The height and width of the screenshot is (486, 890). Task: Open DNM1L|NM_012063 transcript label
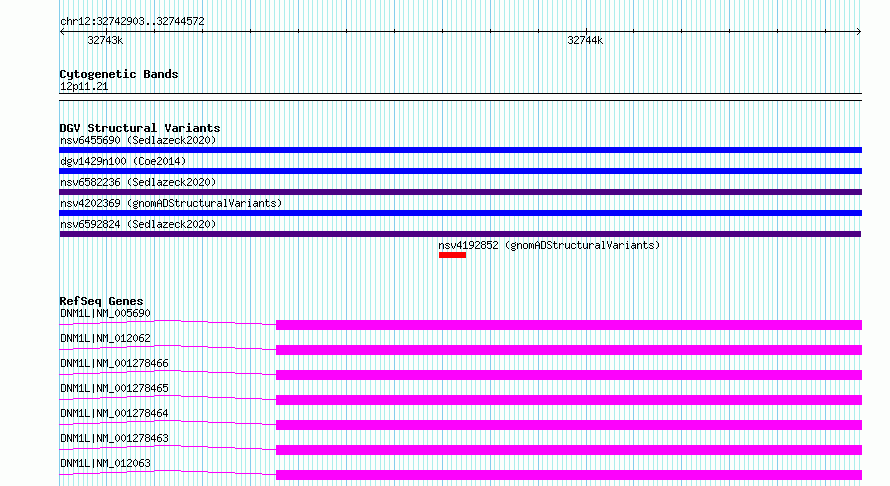coord(106,463)
